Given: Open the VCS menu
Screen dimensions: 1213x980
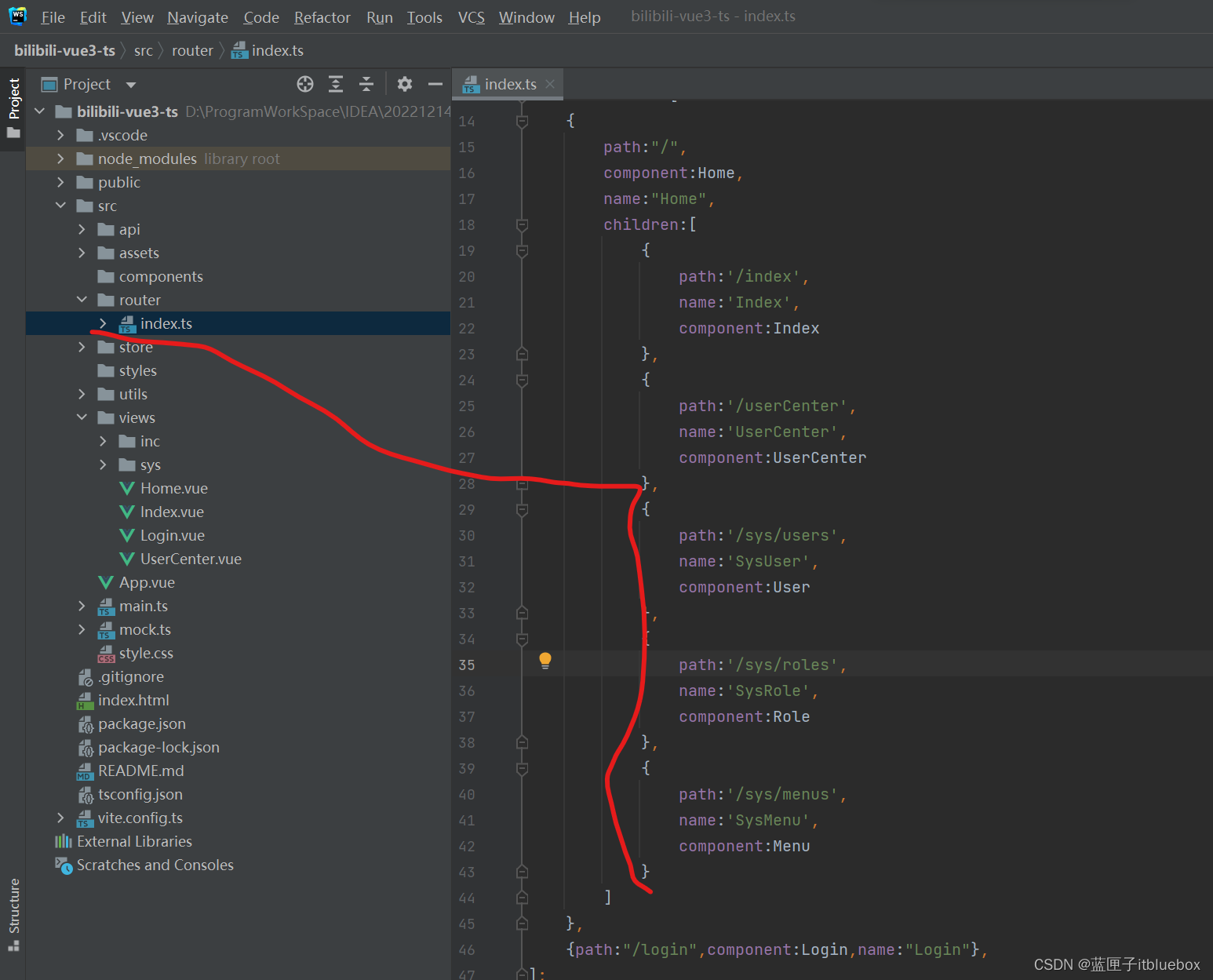Looking at the screenshot, I should point(471,17).
